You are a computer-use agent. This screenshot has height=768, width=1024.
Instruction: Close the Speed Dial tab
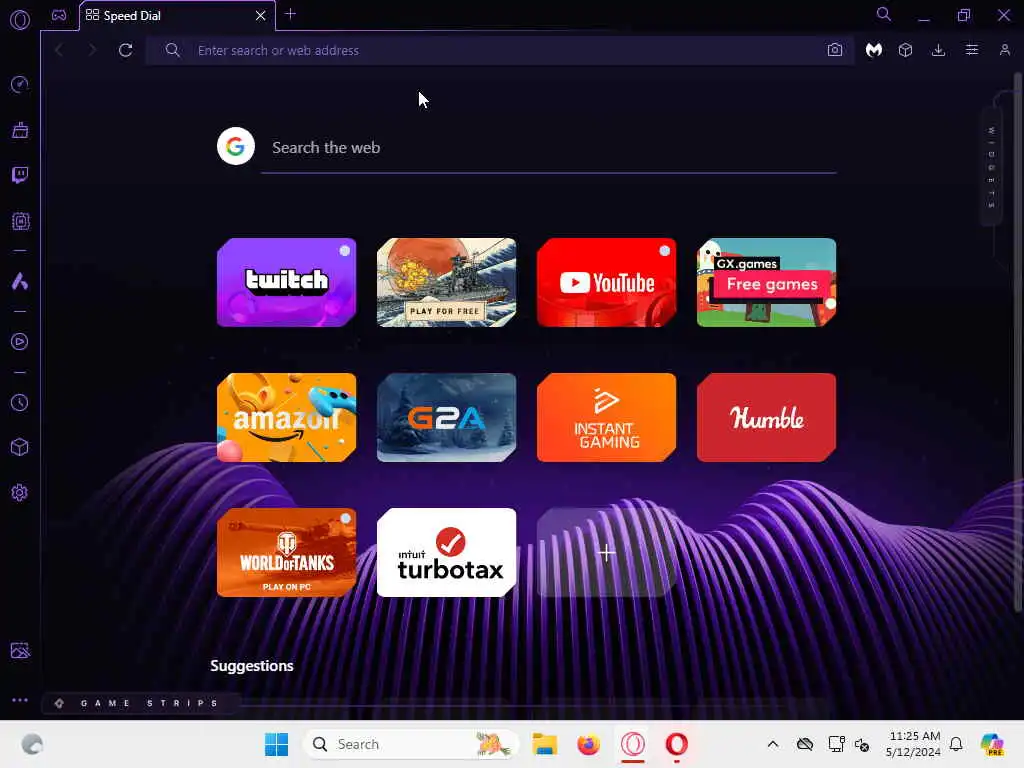pos(261,16)
